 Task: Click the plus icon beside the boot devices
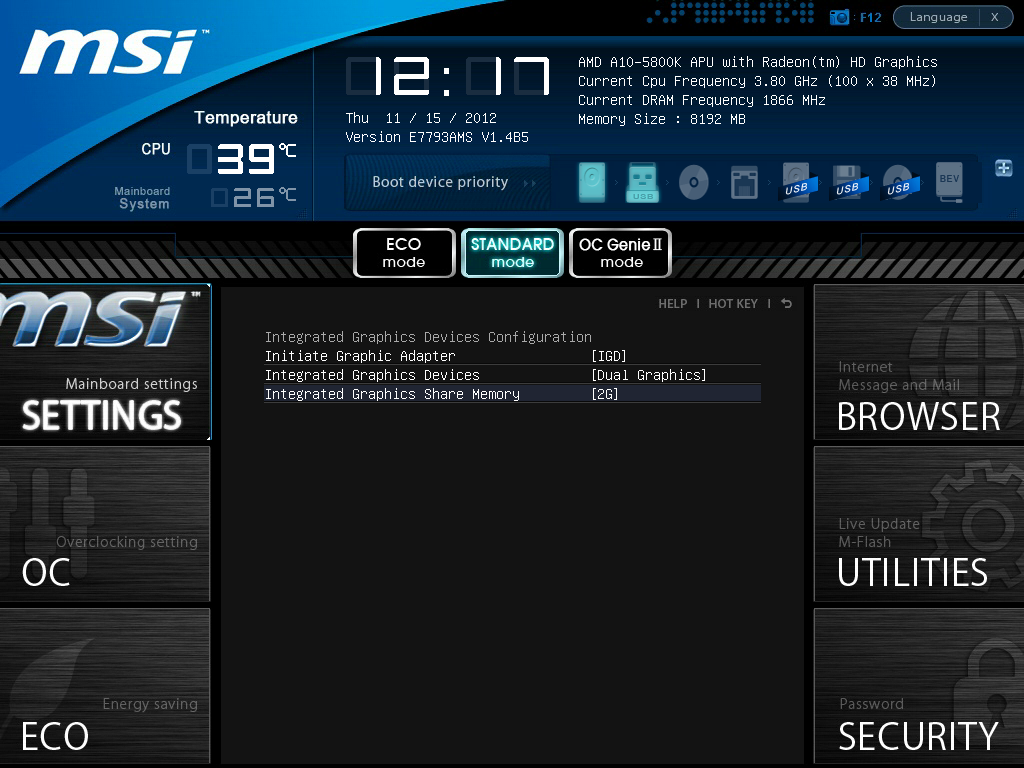point(1004,168)
